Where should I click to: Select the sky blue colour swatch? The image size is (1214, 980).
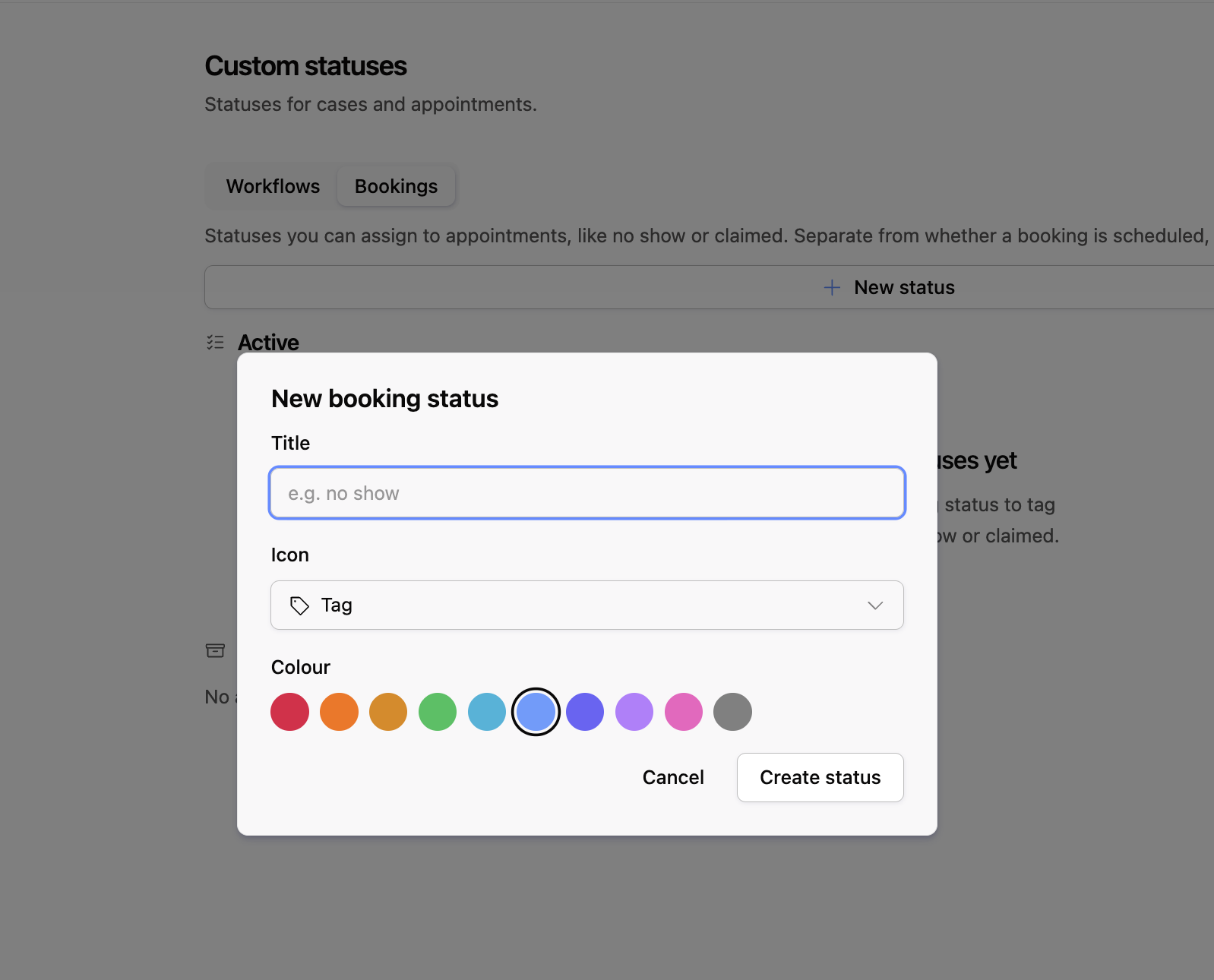pos(487,712)
